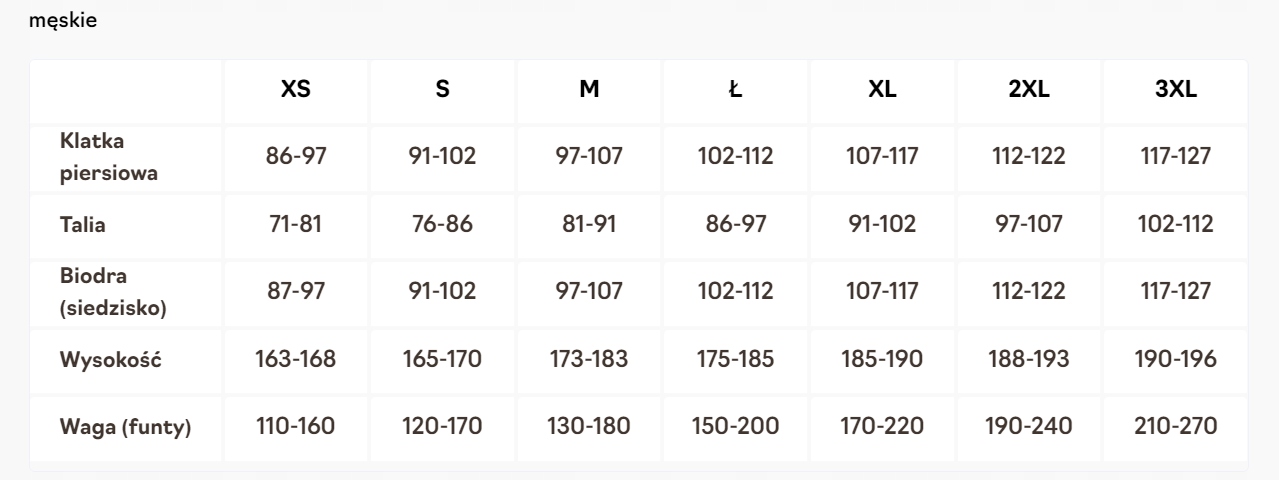The height and width of the screenshot is (480, 1279).
Task: Click the 185-190 height cell for XL
Action: coord(883,360)
